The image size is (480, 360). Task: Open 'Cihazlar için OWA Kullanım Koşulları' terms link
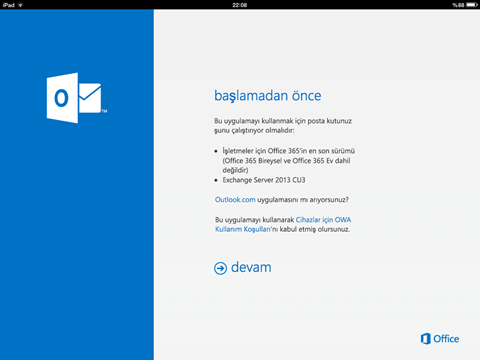(283, 224)
